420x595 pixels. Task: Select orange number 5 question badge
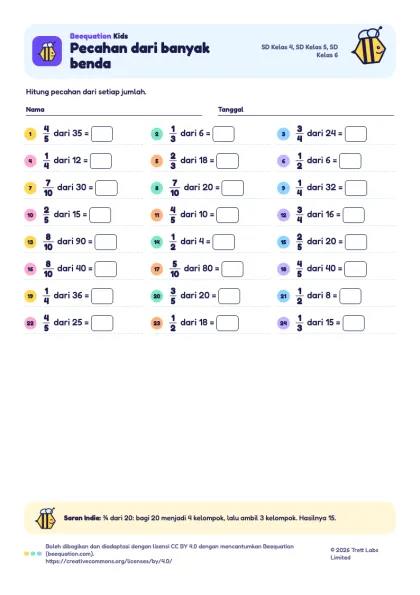coord(157,161)
